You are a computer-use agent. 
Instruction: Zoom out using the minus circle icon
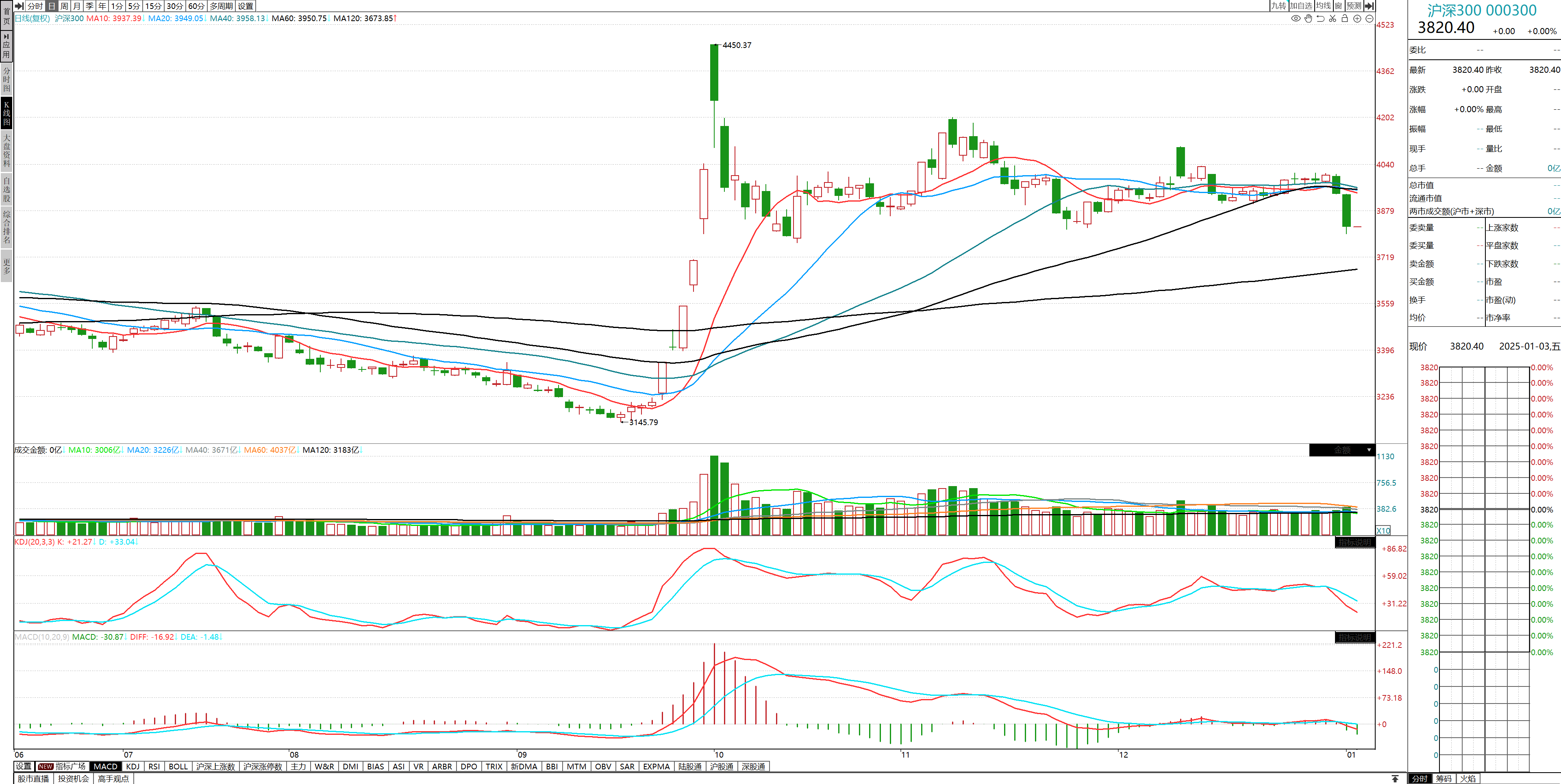1370,19
